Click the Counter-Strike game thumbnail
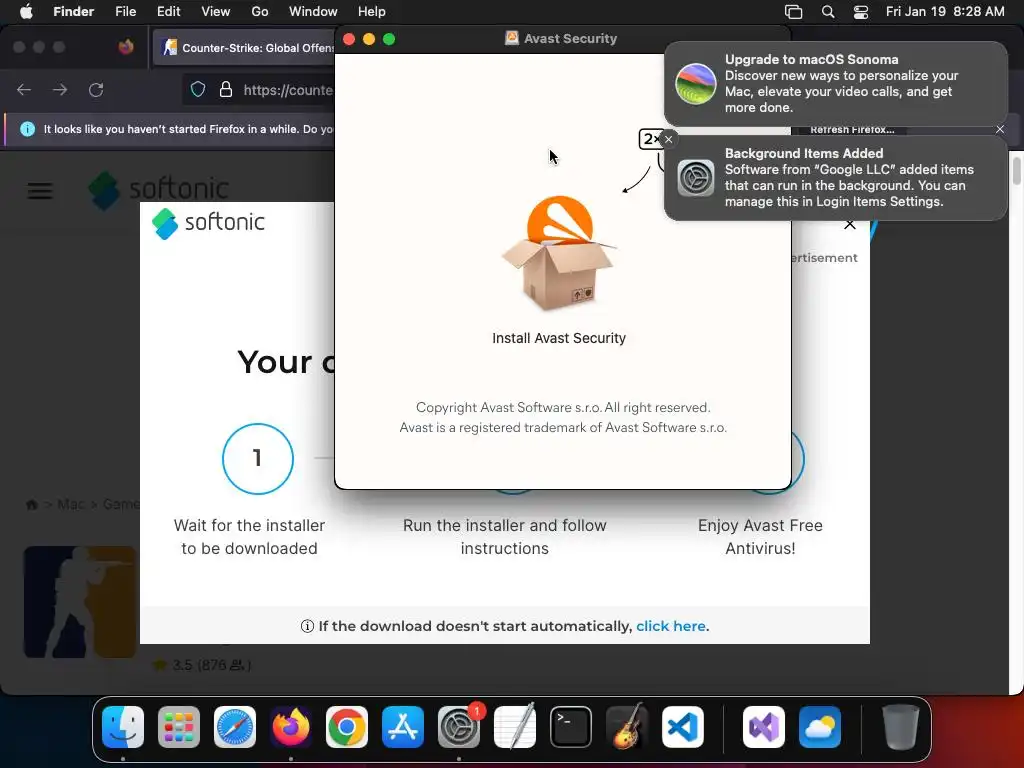 coord(80,601)
